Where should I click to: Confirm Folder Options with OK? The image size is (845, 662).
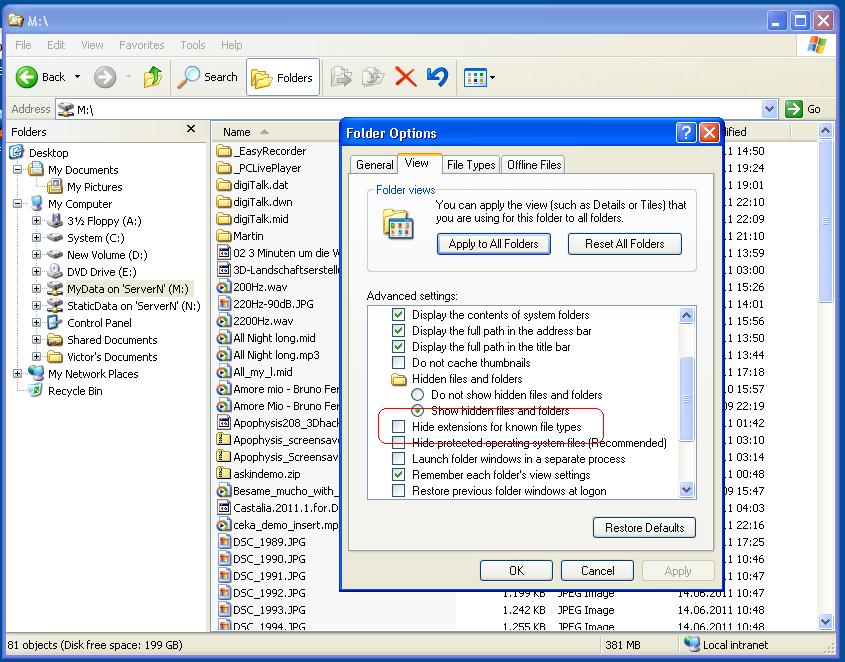pos(516,570)
